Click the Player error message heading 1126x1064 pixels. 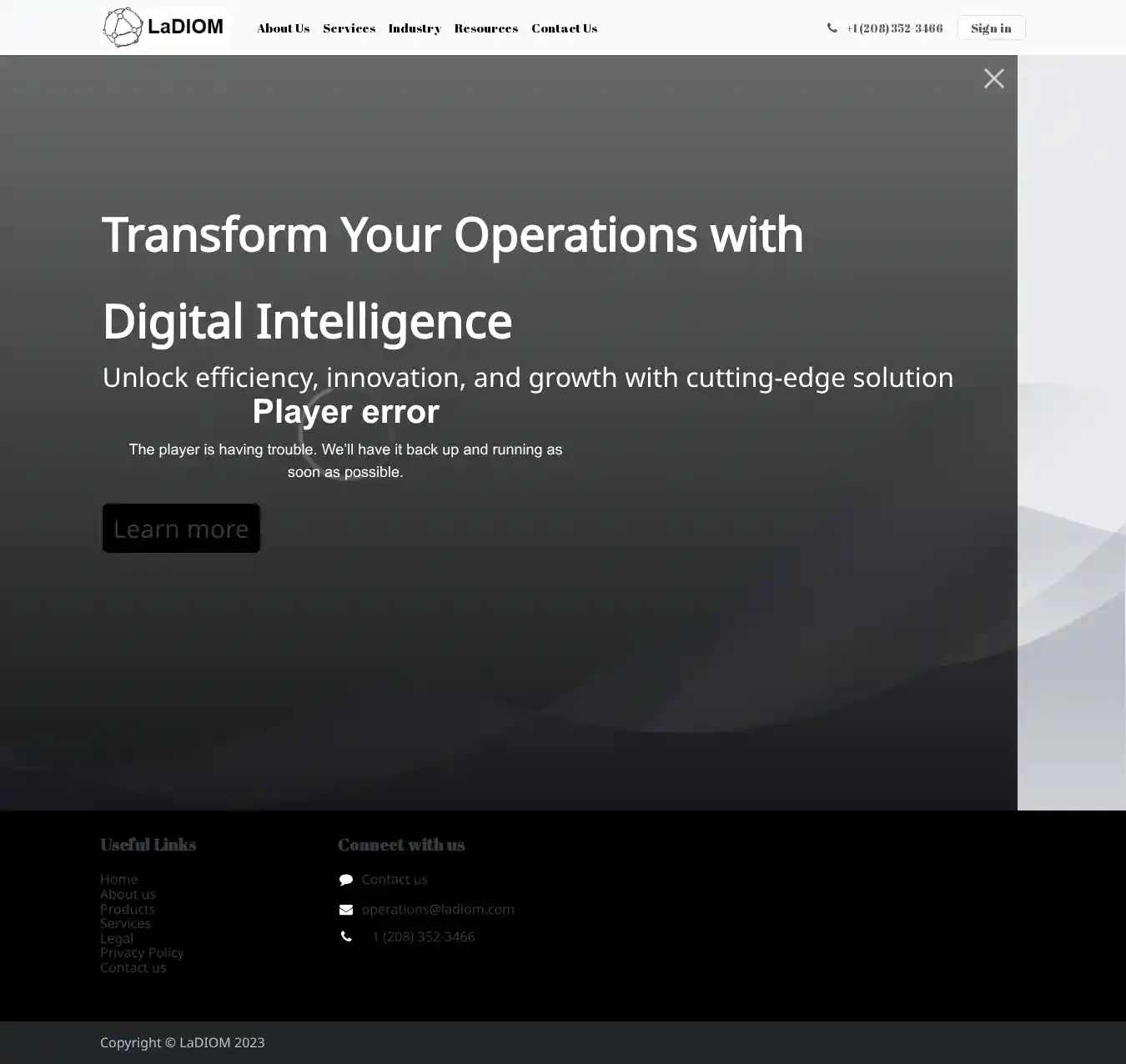click(345, 412)
